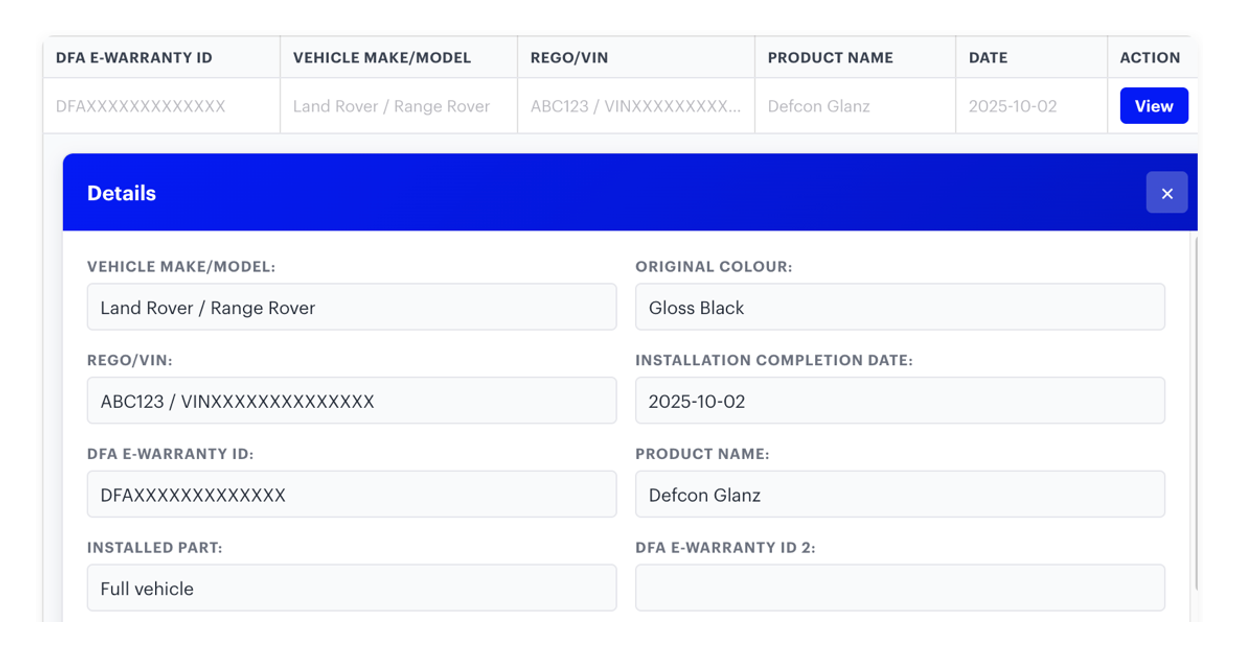Image resolution: width=1242 pixels, height=654 pixels.
Task: Click the Land Rover / Range Rover table cell
Action: pos(391,106)
